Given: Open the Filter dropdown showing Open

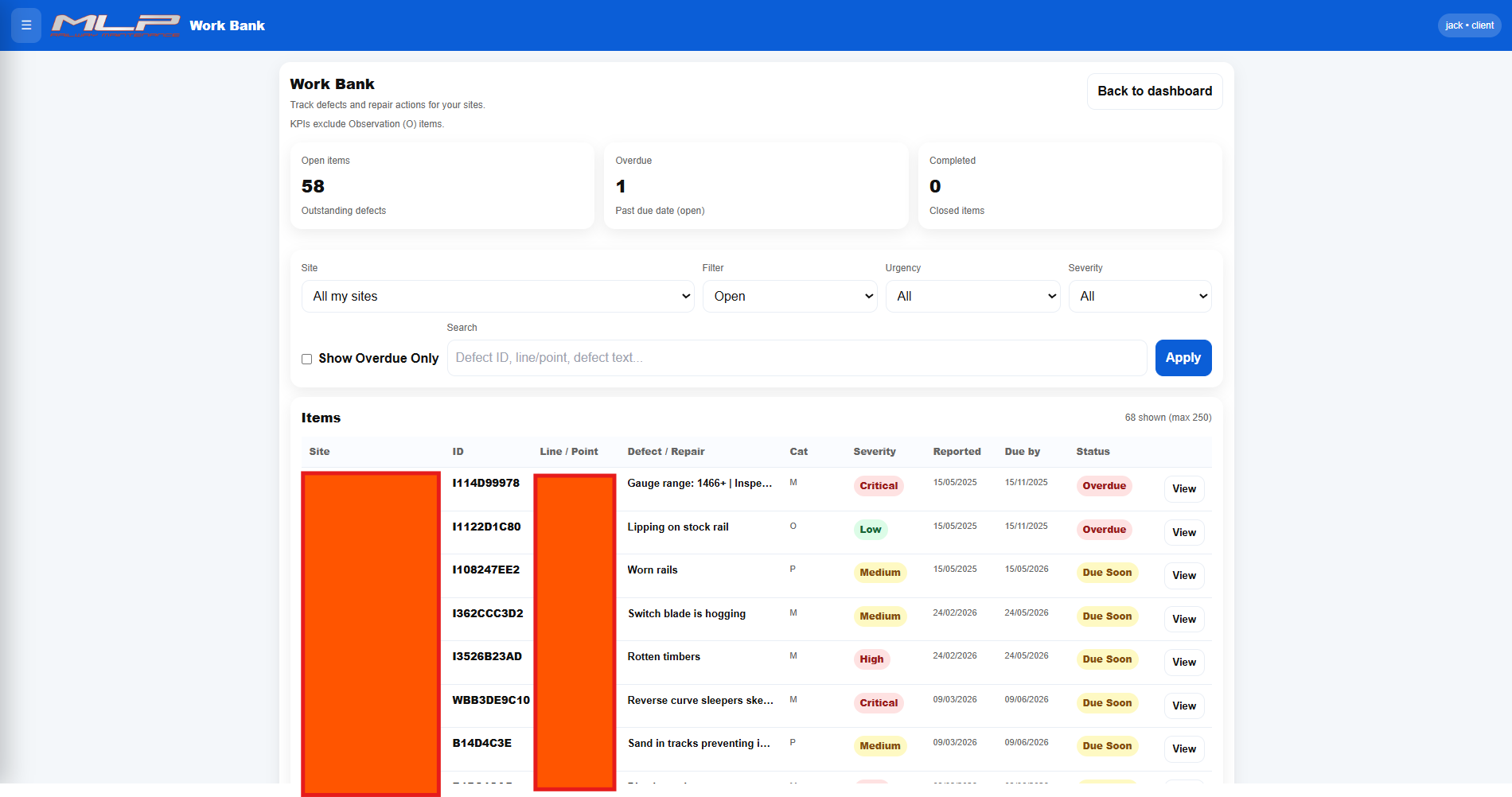Looking at the screenshot, I should (x=789, y=296).
